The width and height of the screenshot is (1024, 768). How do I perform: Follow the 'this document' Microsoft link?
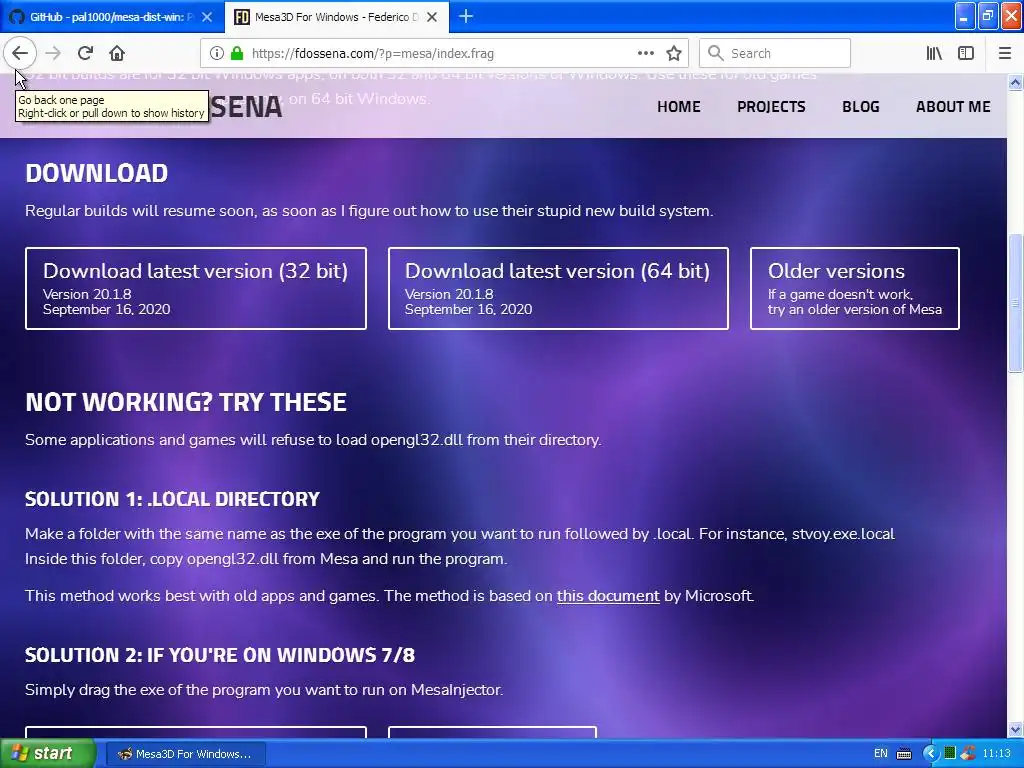pos(608,596)
